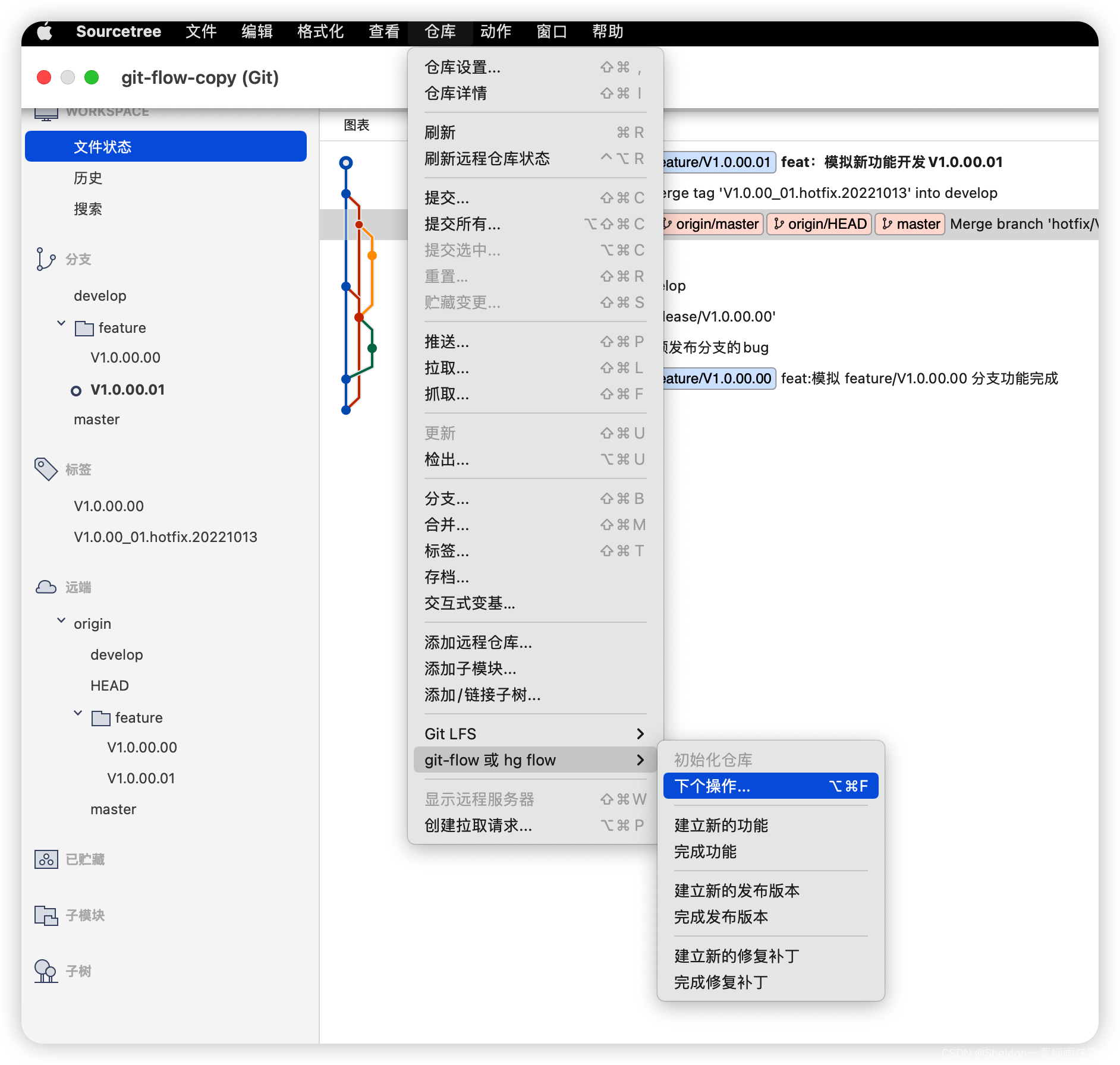The height and width of the screenshot is (1065, 1120).
Task: Select tag V1.0.00_01.hotfix.20221013
Action: pos(166,537)
